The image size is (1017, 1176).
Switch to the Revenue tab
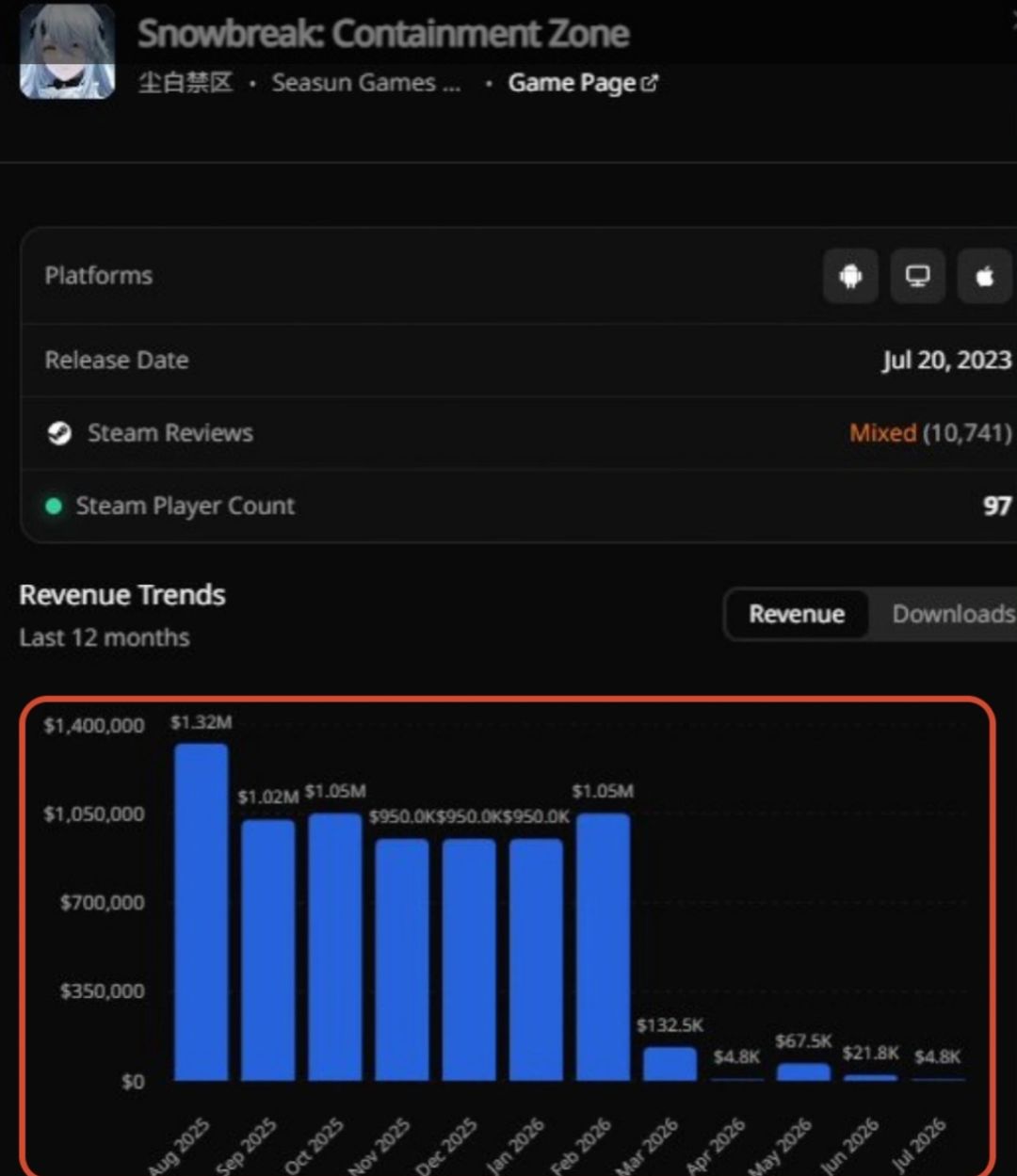point(797,614)
